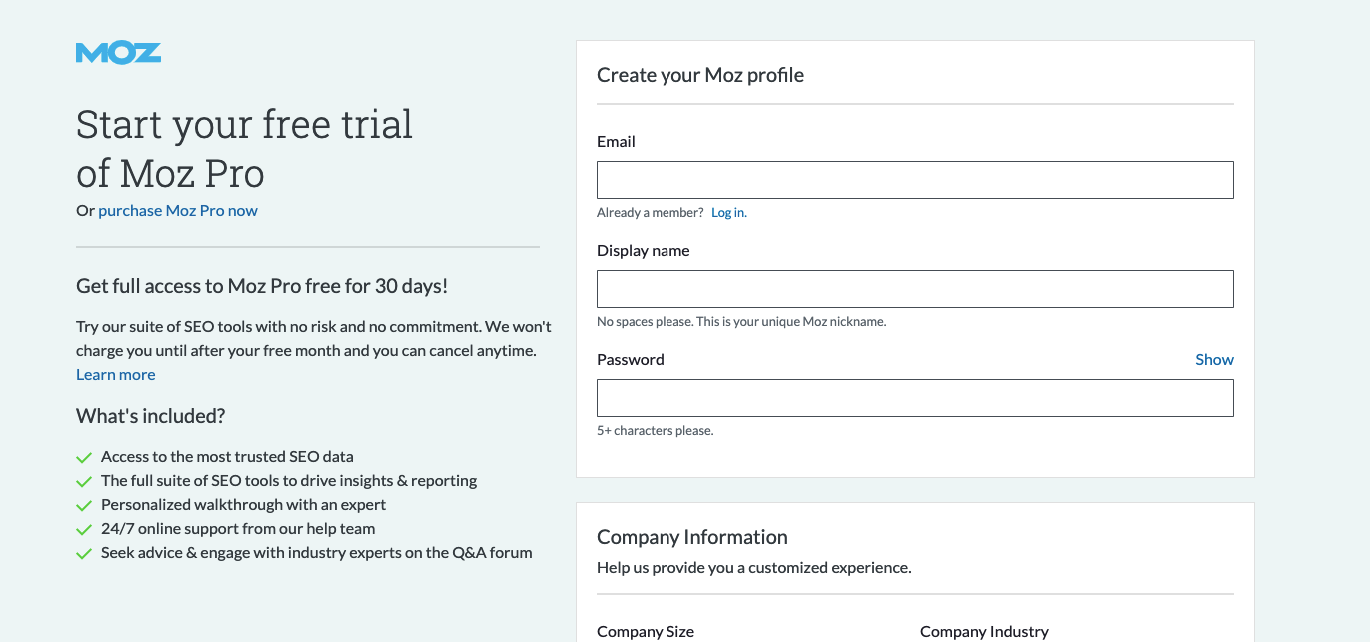The height and width of the screenshot is (642, 1370).
Task: Click checkmark beside 'Seek advice & engage' item
Action: click(84, 554)
